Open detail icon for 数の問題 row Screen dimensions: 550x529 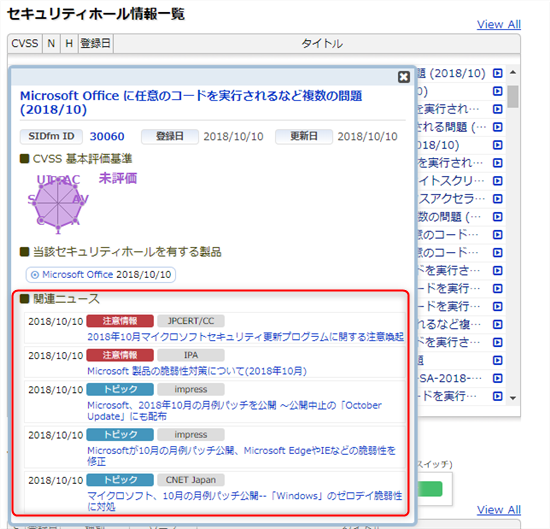tap(497, 217)
